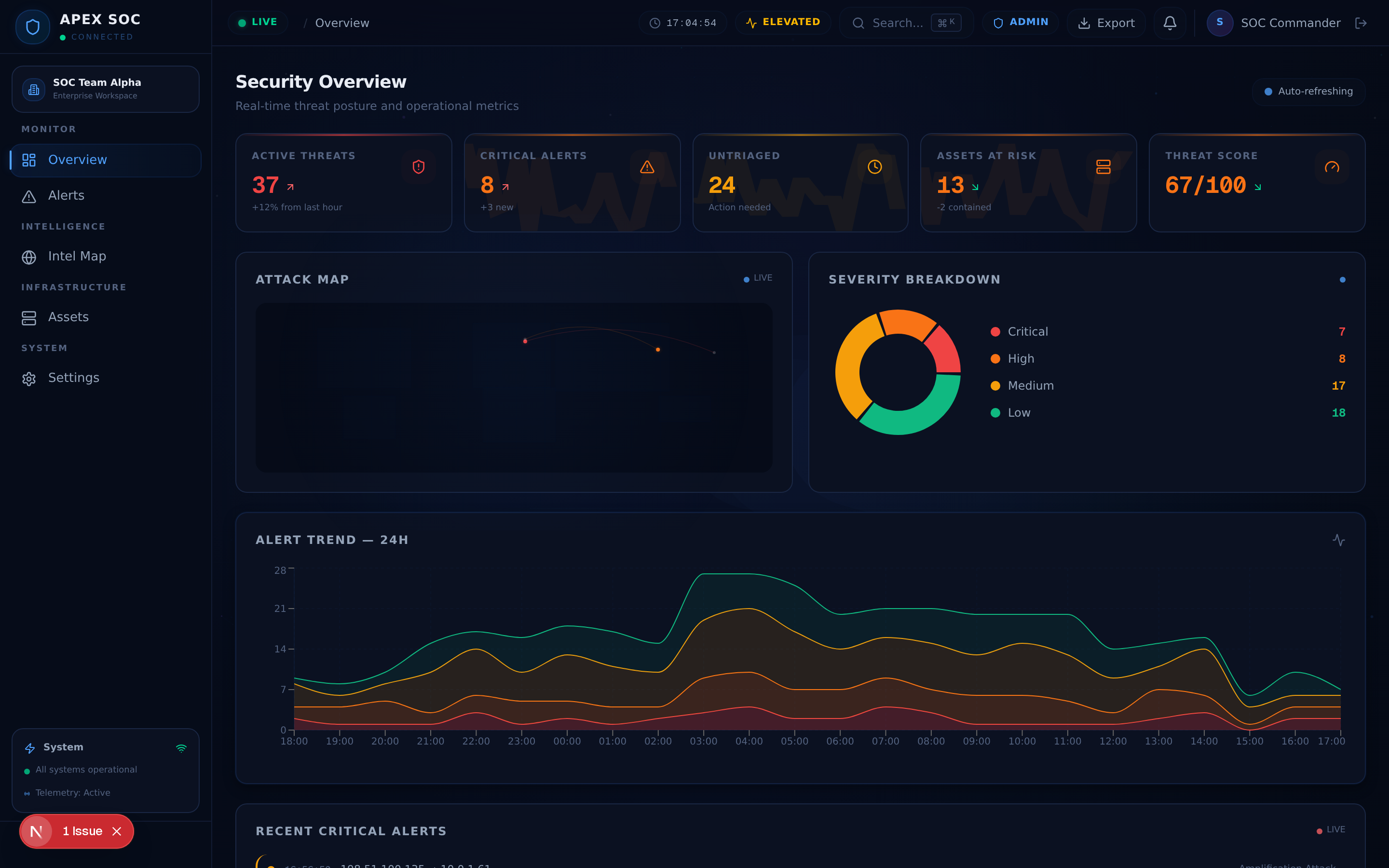The height and width of the screenshot is (868, 1389).
Task: Click the Assets at Risk count 13
Action: point(951,185)
